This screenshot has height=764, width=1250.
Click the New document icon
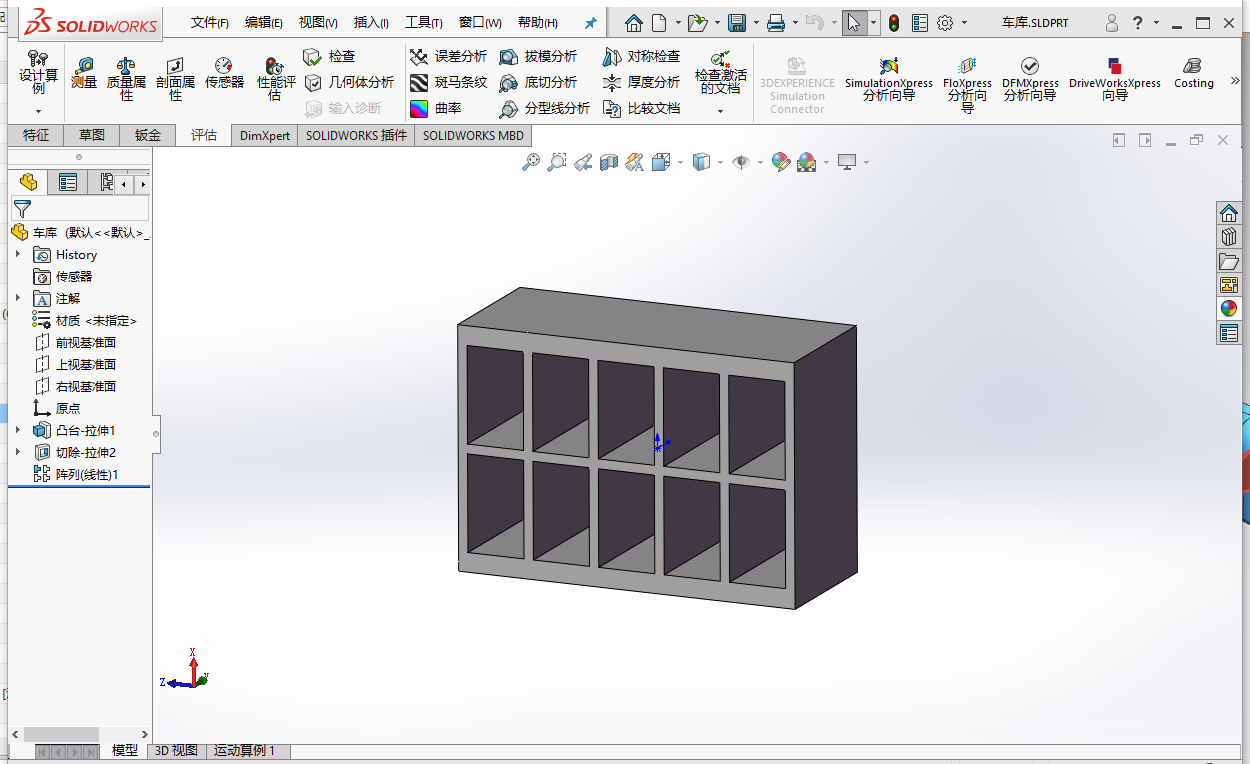point(659,22)
